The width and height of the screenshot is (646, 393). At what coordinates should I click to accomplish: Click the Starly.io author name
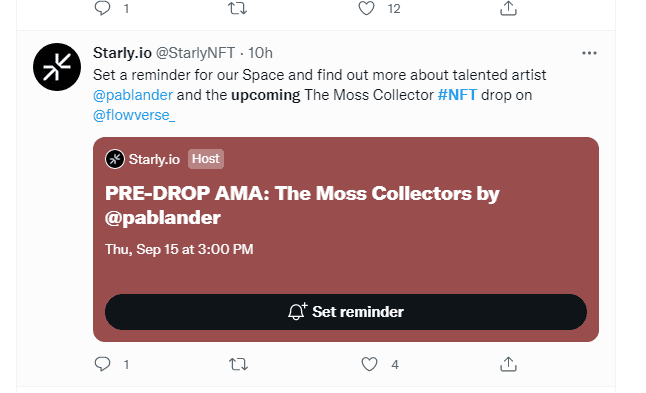(122, 53)
